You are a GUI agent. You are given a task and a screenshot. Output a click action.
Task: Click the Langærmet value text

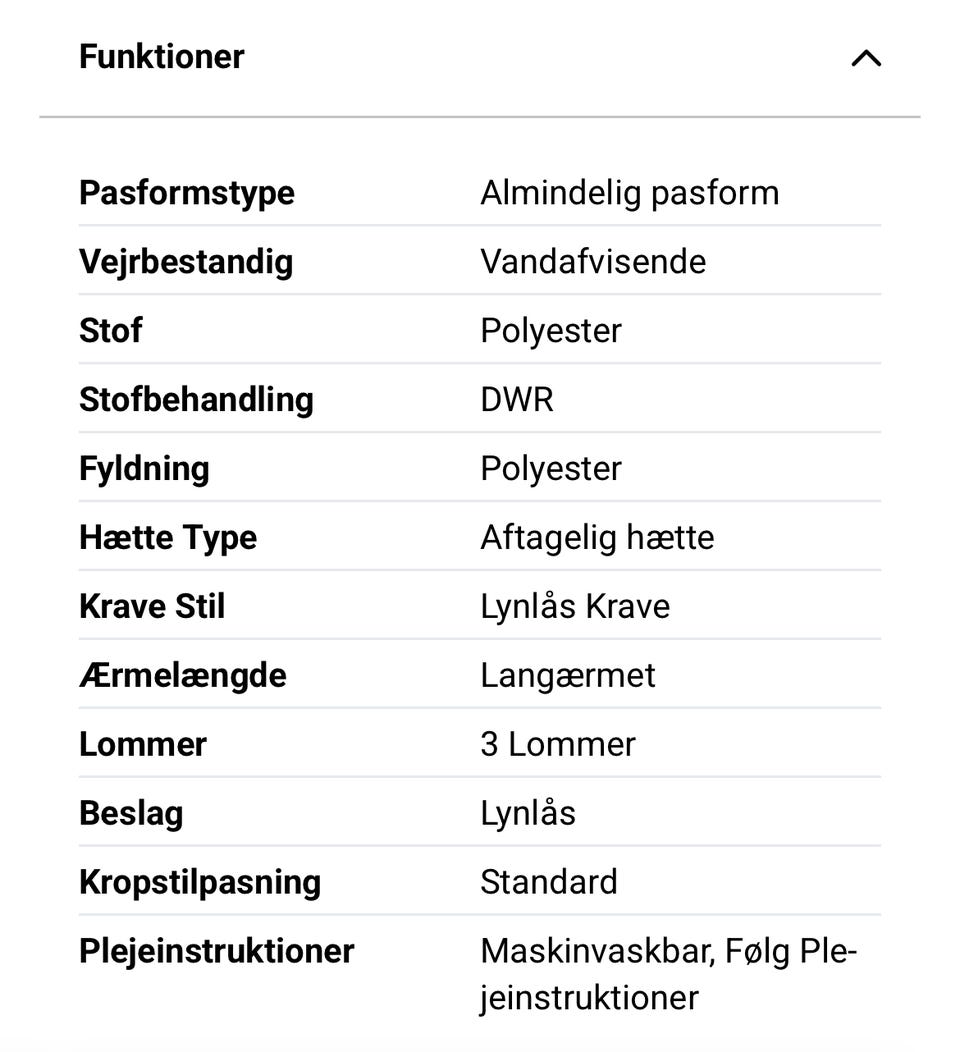tap(568, 675)
